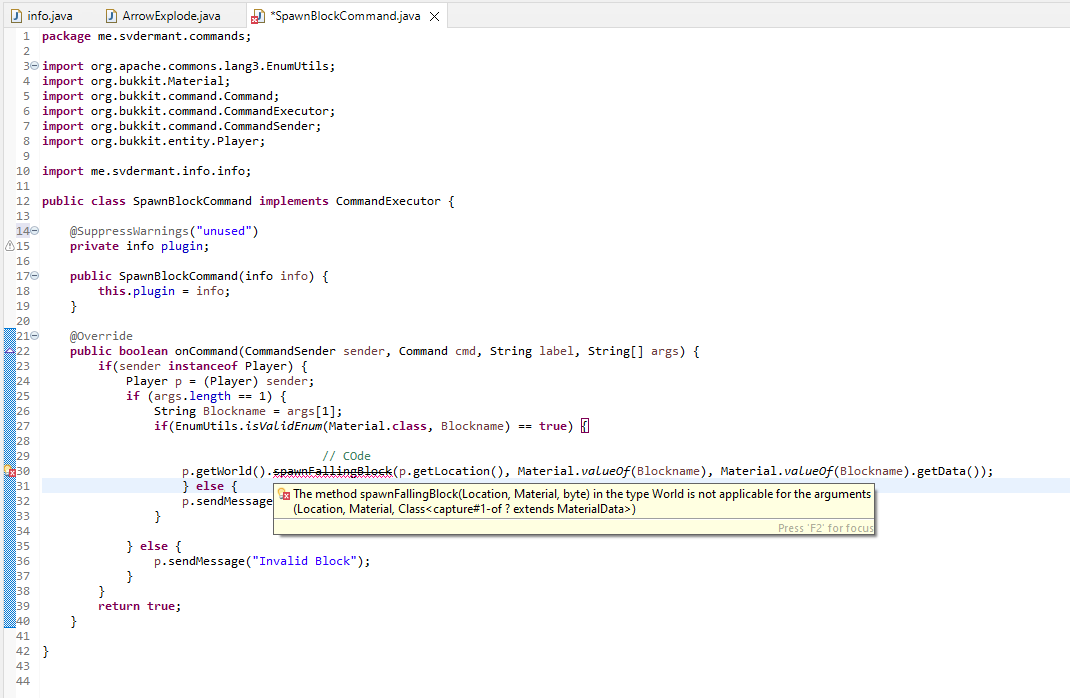This screenshot has width=1070, height=698.
Task: Click the override indicator triangle beside line 22
Action: tap(10, 351)
